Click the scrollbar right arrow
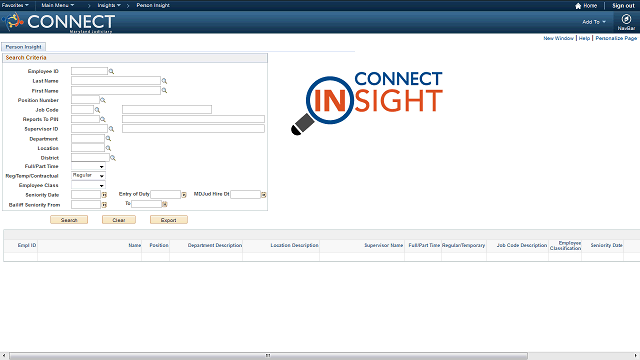 [x=636, y=356]
